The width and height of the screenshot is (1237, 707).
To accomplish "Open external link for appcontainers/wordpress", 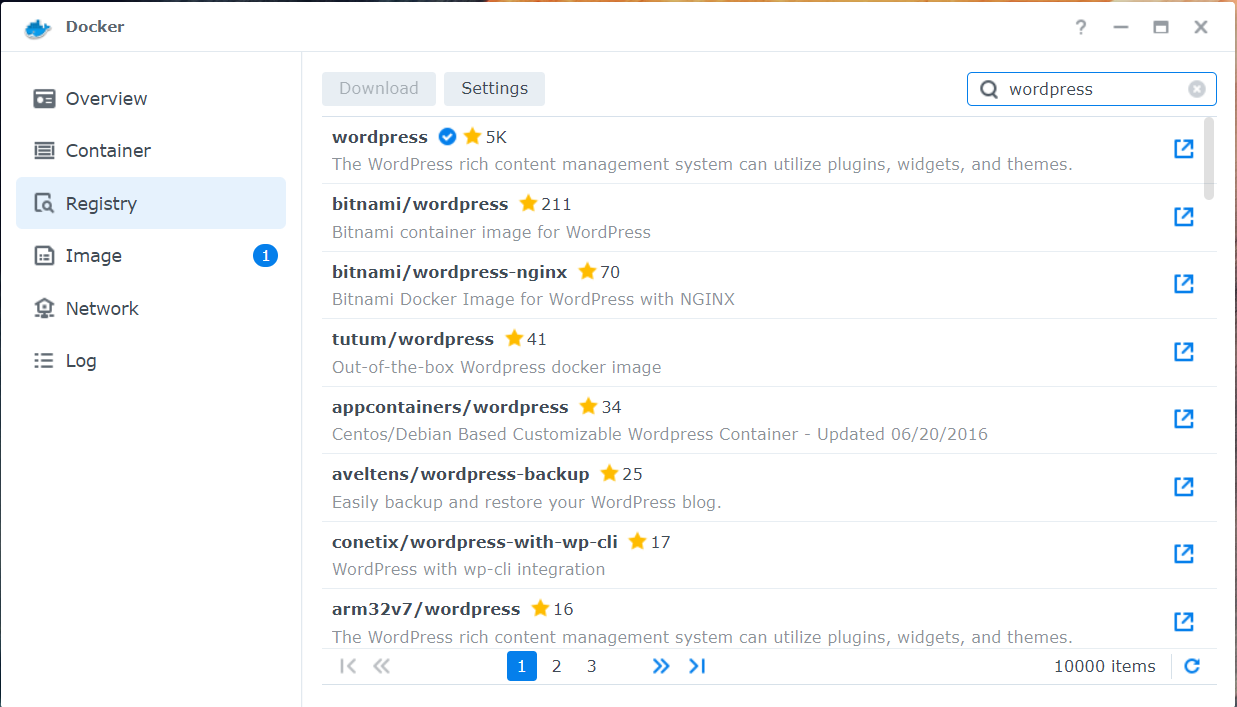I will 1184,419.
